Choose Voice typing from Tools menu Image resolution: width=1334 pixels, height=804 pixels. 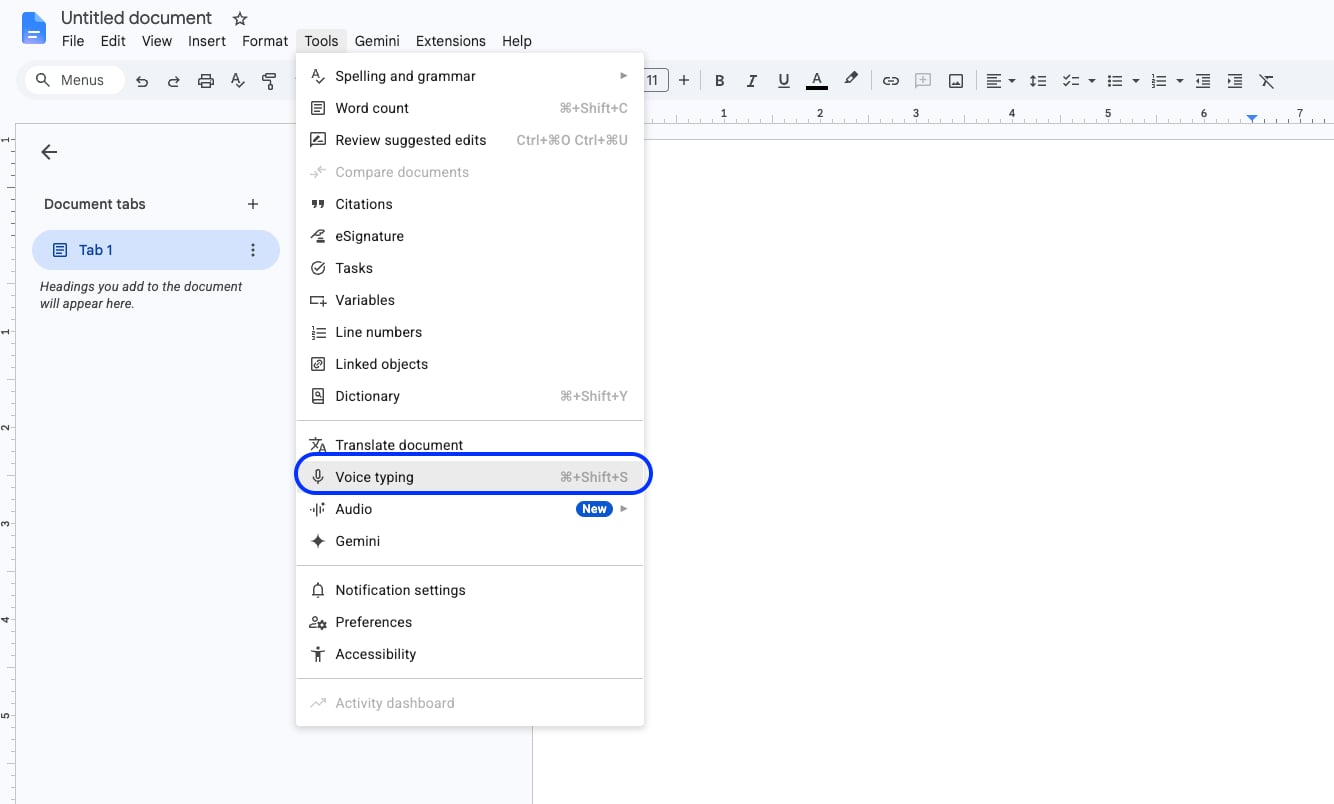pos(470,477)
